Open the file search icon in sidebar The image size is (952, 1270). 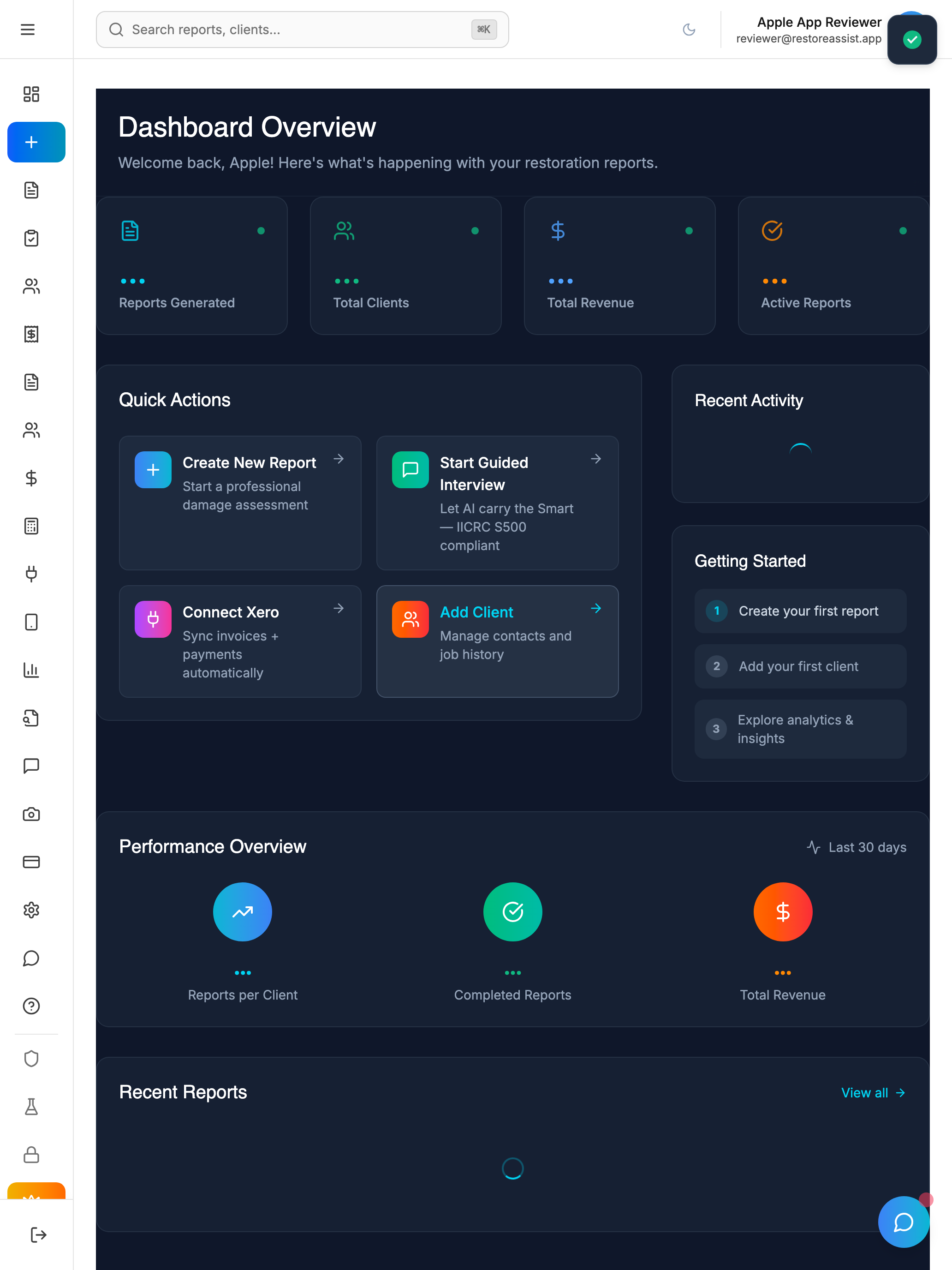click(31, 718)
